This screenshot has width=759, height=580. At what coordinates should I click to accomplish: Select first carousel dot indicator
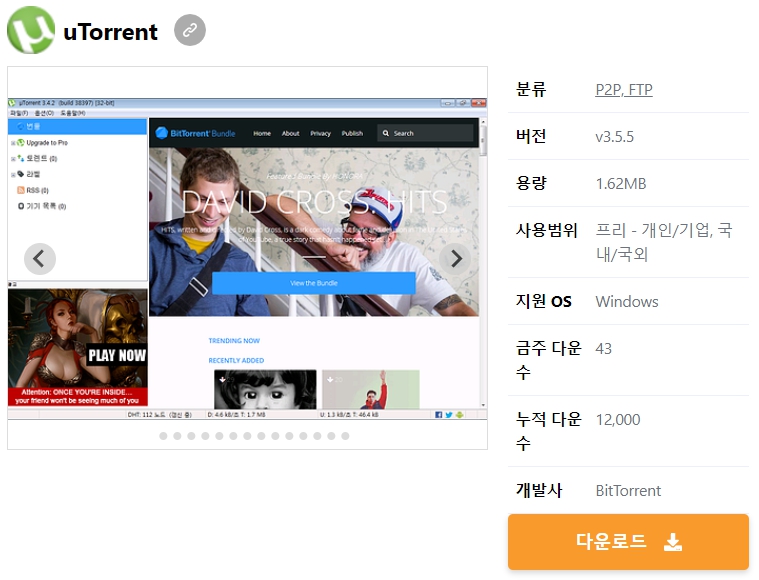pyautogui.click(x=164, y=436)
